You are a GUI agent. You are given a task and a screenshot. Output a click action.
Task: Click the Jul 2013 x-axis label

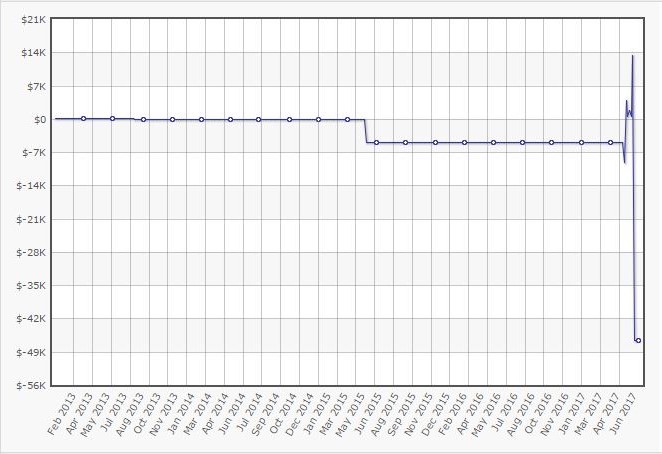click(115, 414)
